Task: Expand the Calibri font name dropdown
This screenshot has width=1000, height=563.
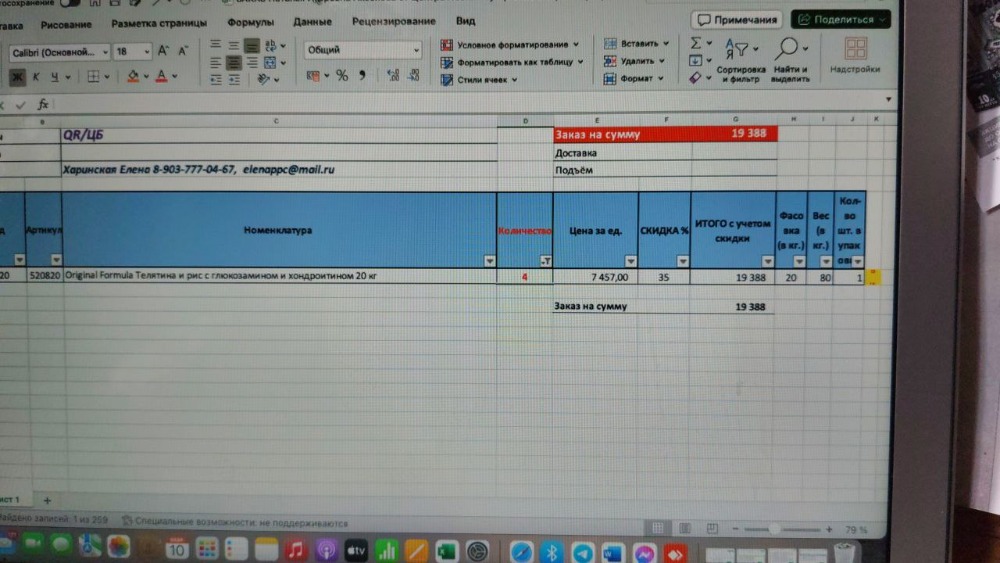Action: (104, 51)
